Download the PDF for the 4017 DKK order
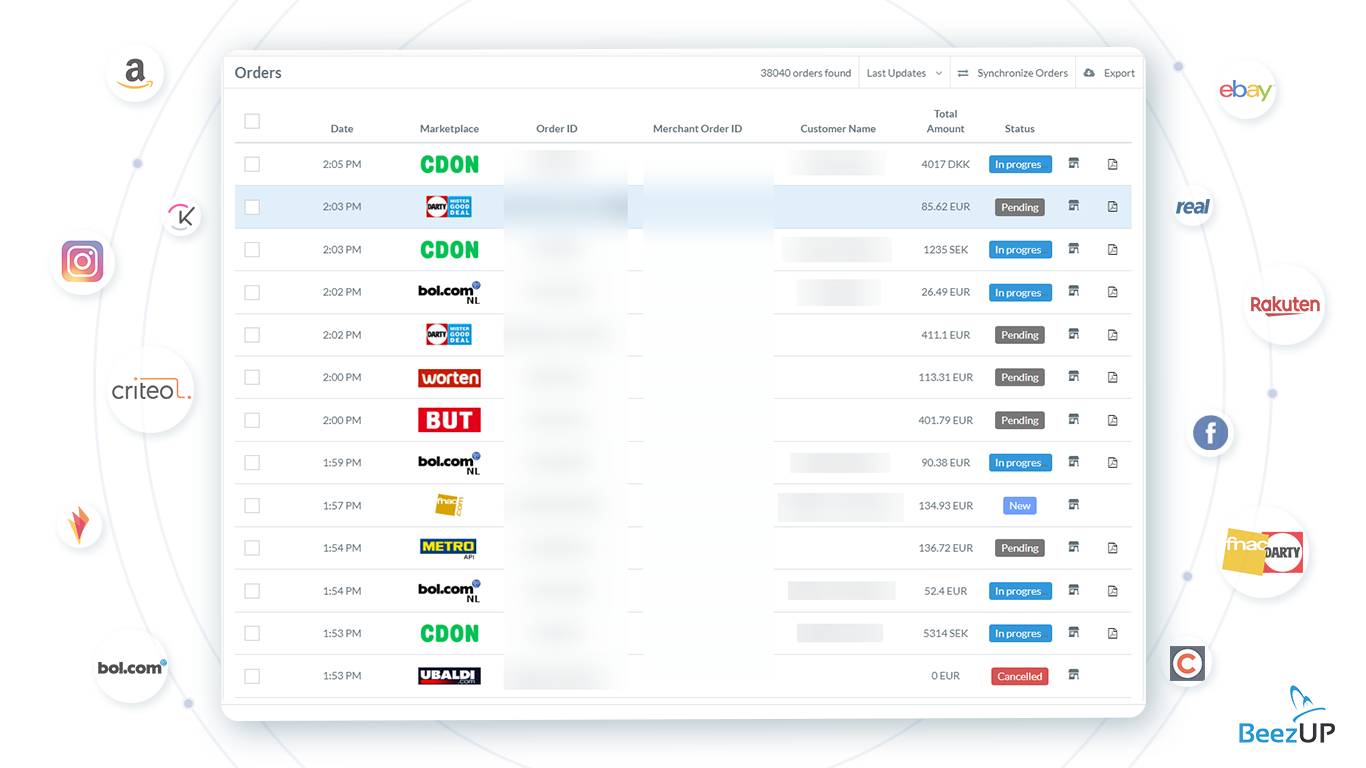1366x768 pixels. [x=1113, y=164]
